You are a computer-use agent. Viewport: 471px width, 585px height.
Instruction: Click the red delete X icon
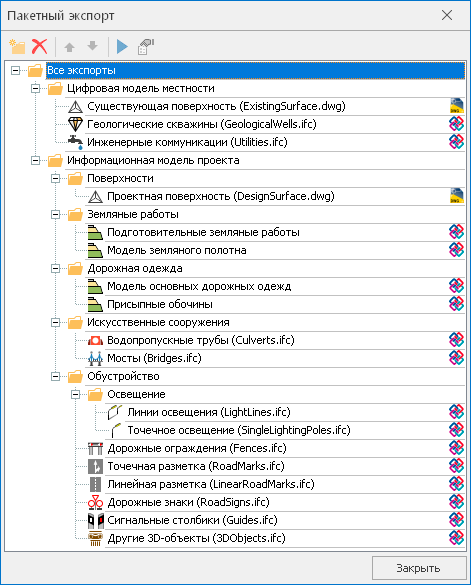click(40, 47)
